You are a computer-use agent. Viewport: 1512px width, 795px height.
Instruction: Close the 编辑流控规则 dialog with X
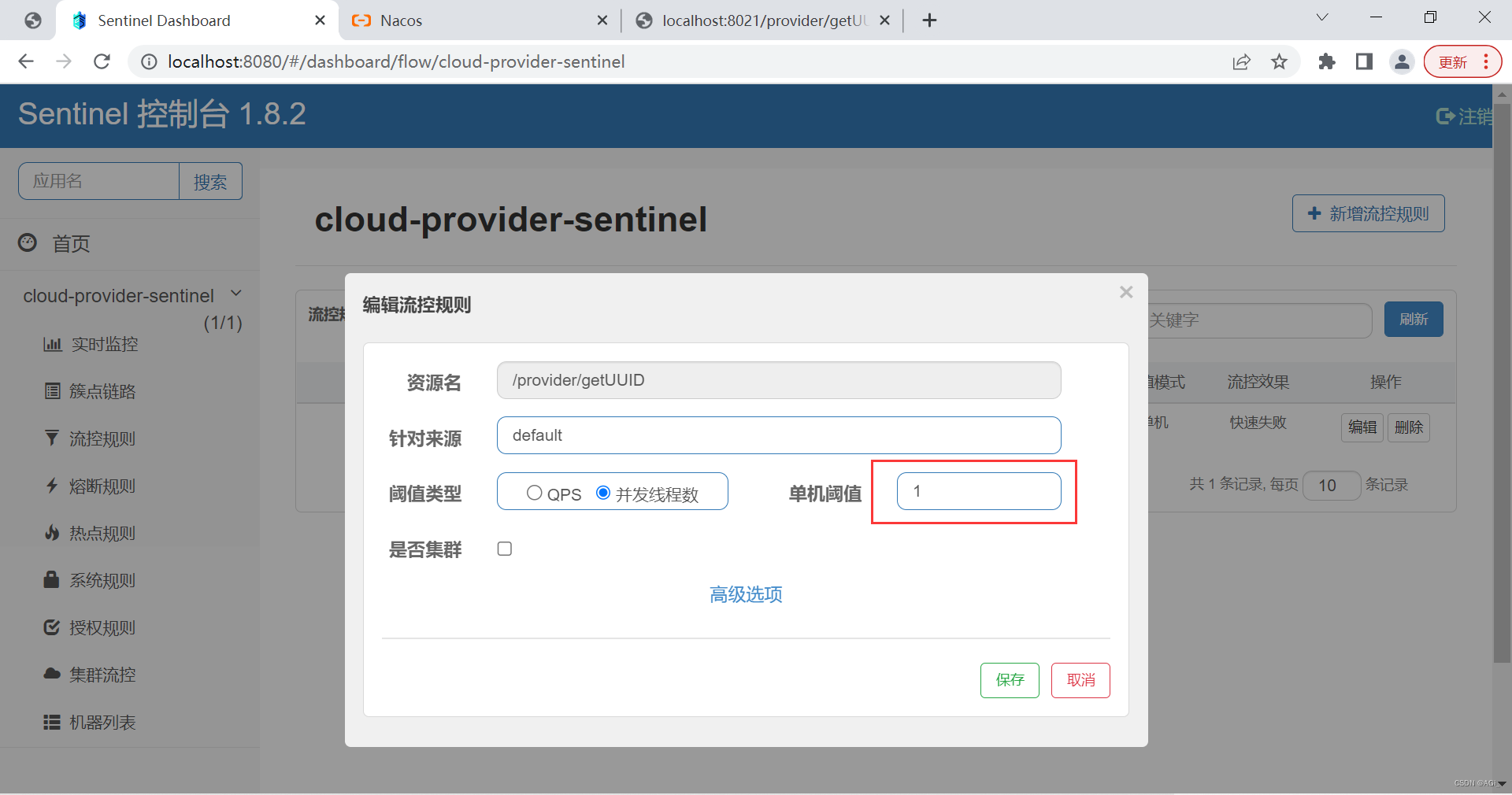pos(1126,292)
